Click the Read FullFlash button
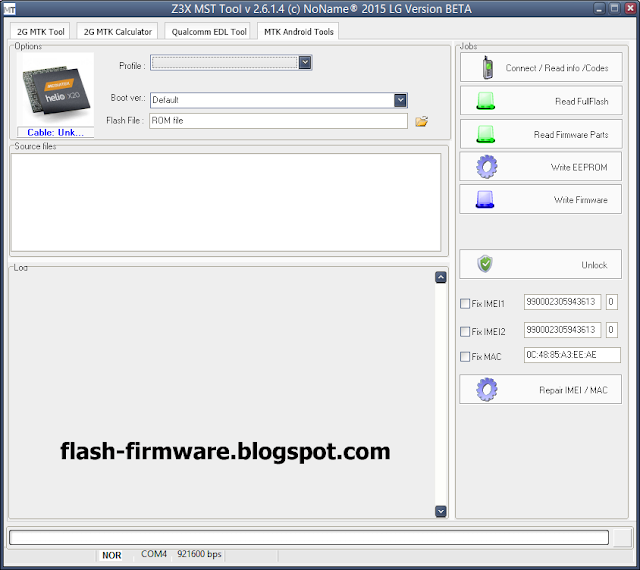640x570 pixels. [541, 101]
